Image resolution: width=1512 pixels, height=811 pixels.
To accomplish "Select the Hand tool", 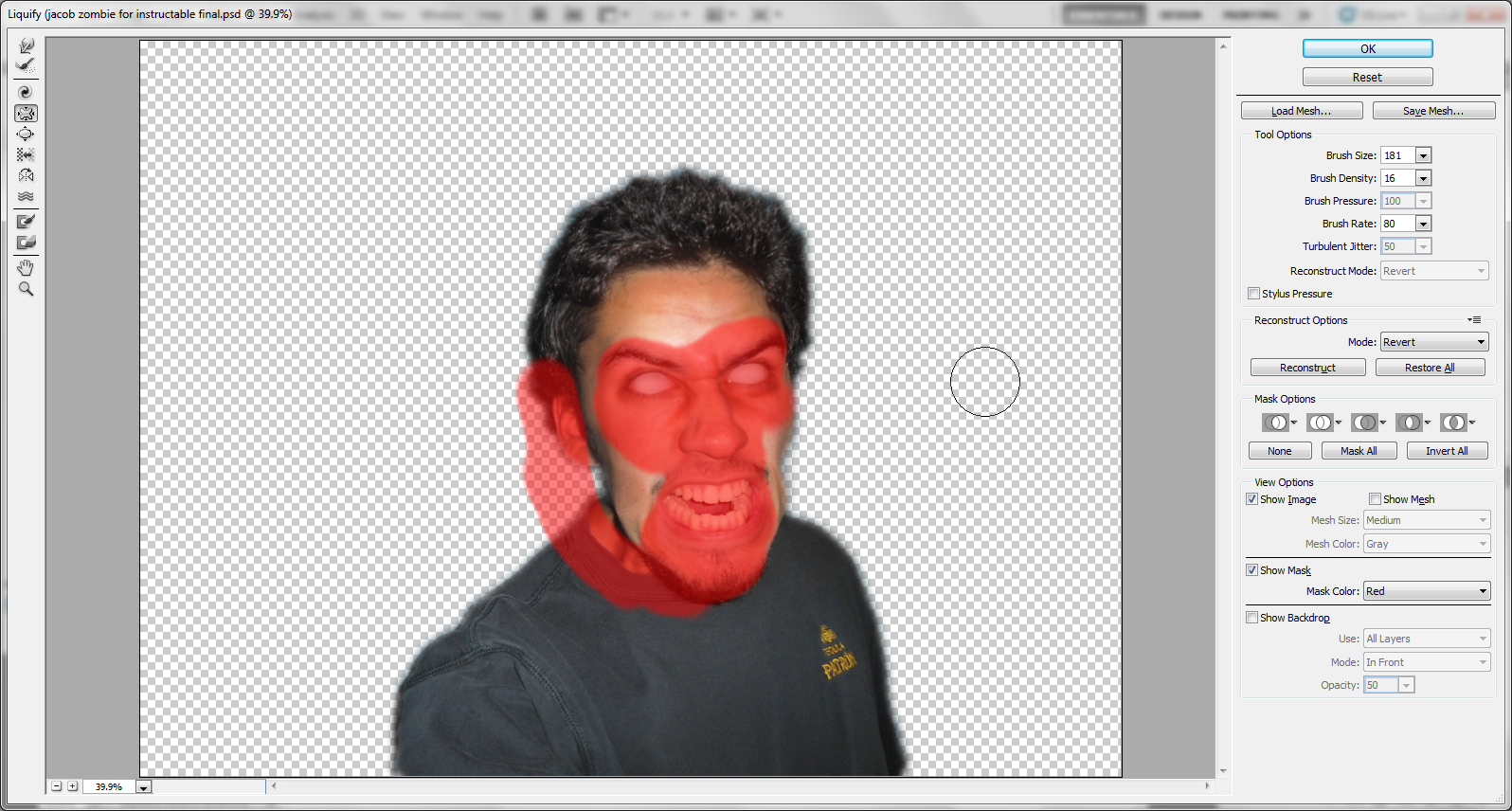I will [26, 268].
